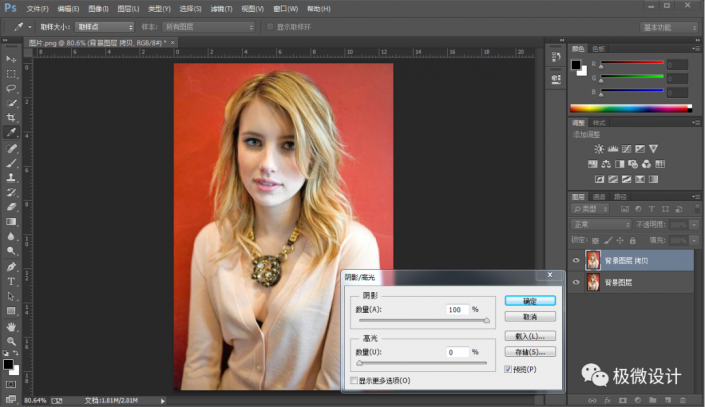This screenshot has height=407, width=705.
Task: Choose the Zoom tool in toolbox
Action: tap(11, 341)
